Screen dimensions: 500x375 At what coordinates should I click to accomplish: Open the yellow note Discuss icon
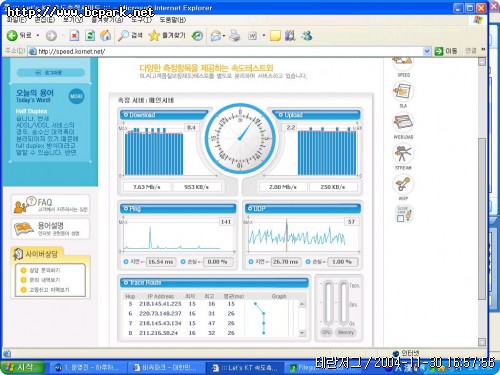(x=275, y=36)
